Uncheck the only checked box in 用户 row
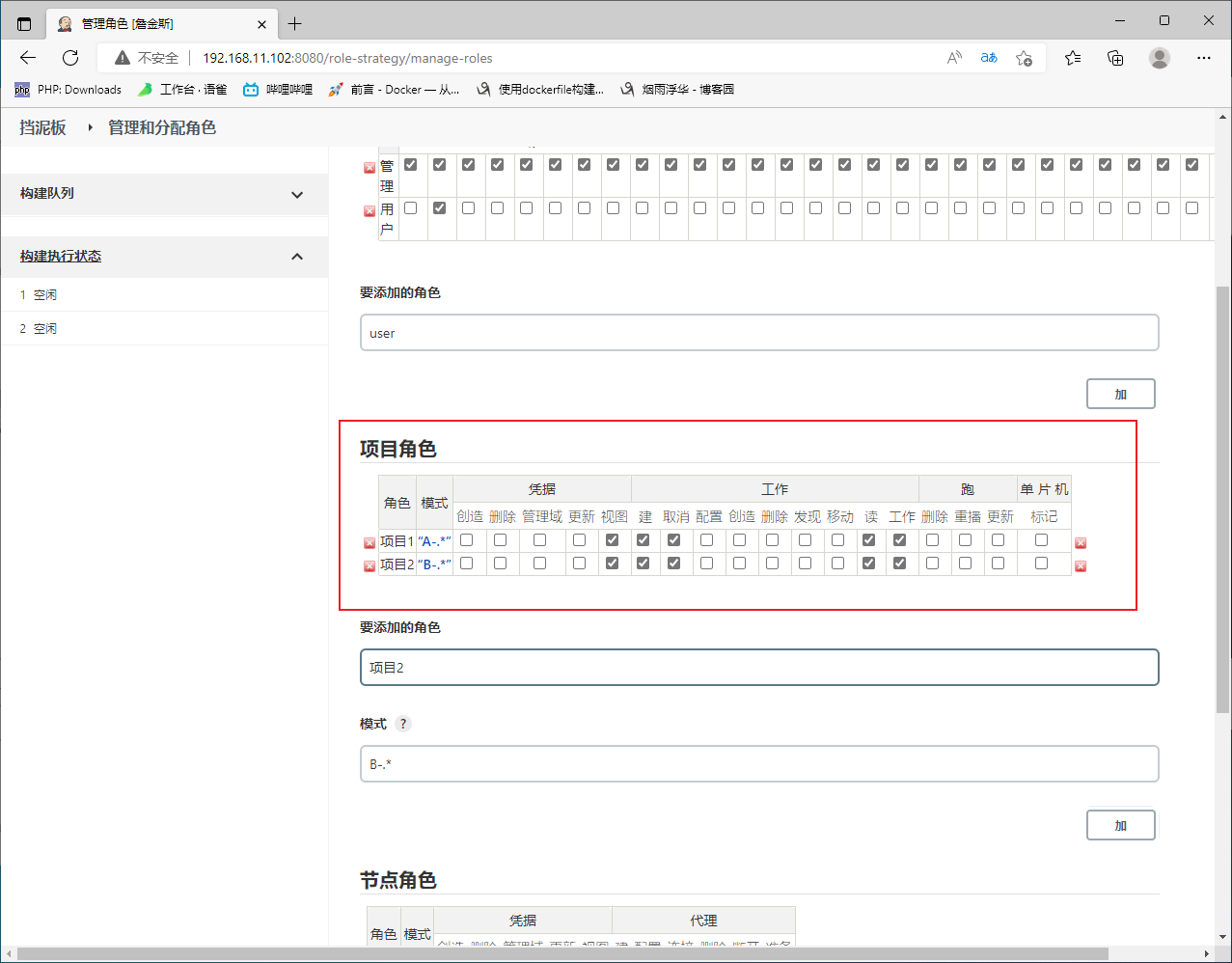Screen dimensions: 1232x963 pyautogui.click(x=440, y=207)
